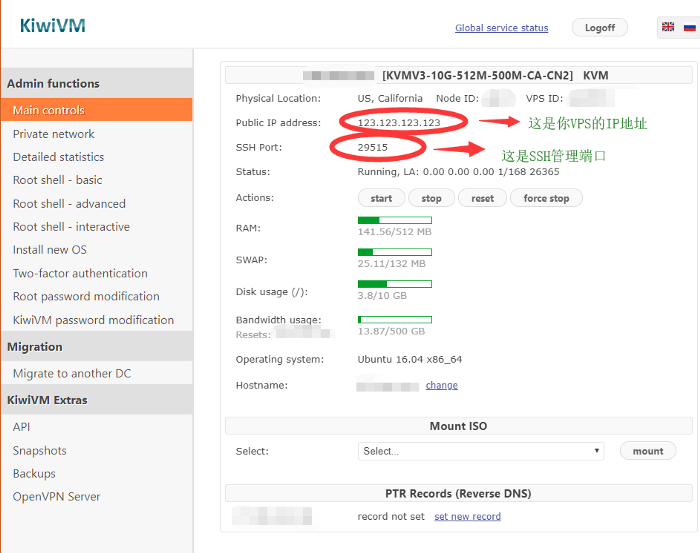The height and width of the screenshot is (553, 700).
Task: Click the stop action button
Action: [x=431, y=198]
